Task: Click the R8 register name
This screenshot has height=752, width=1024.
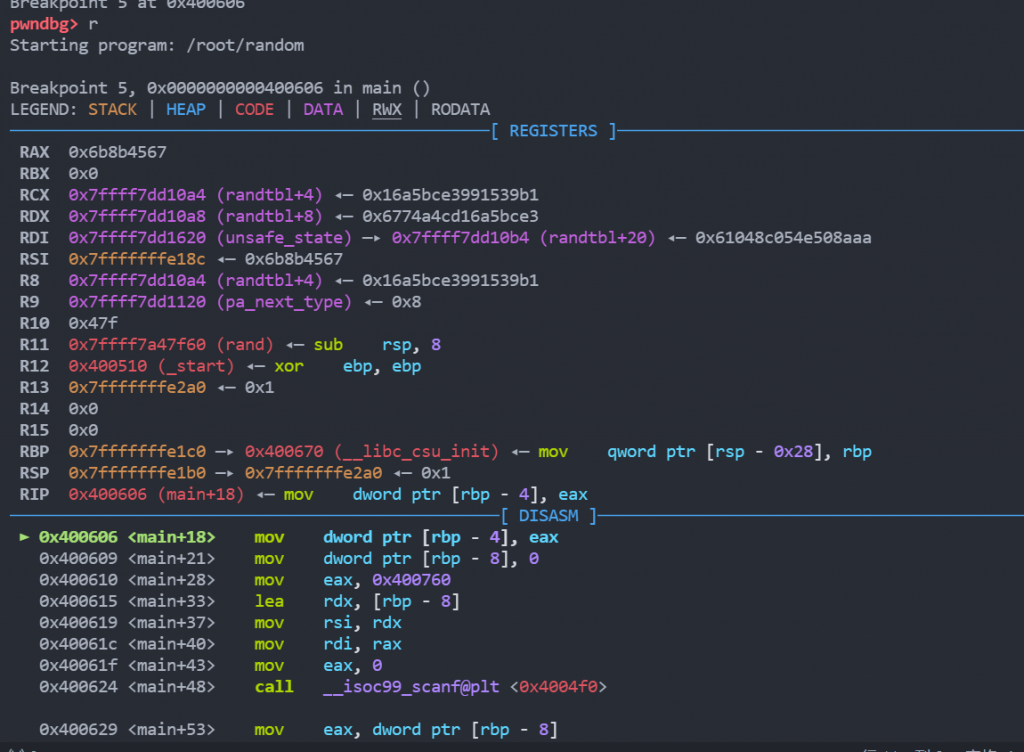Action: tap(29, 281)
